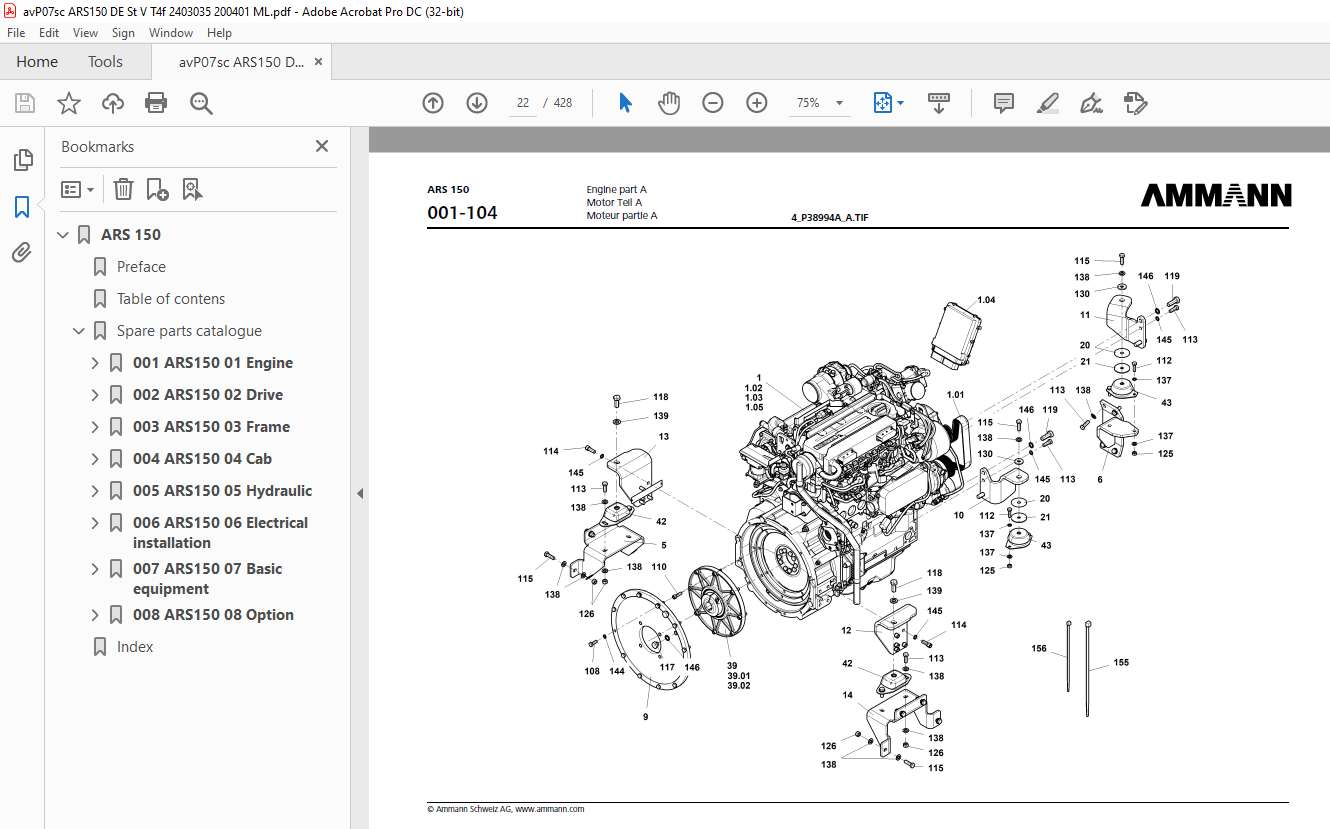The height and width of the screenshot is (829, 1330).
Task: Expand the 005 ARS150 05 Hydraulic bookmark
Action: click(x=95, y=491)
